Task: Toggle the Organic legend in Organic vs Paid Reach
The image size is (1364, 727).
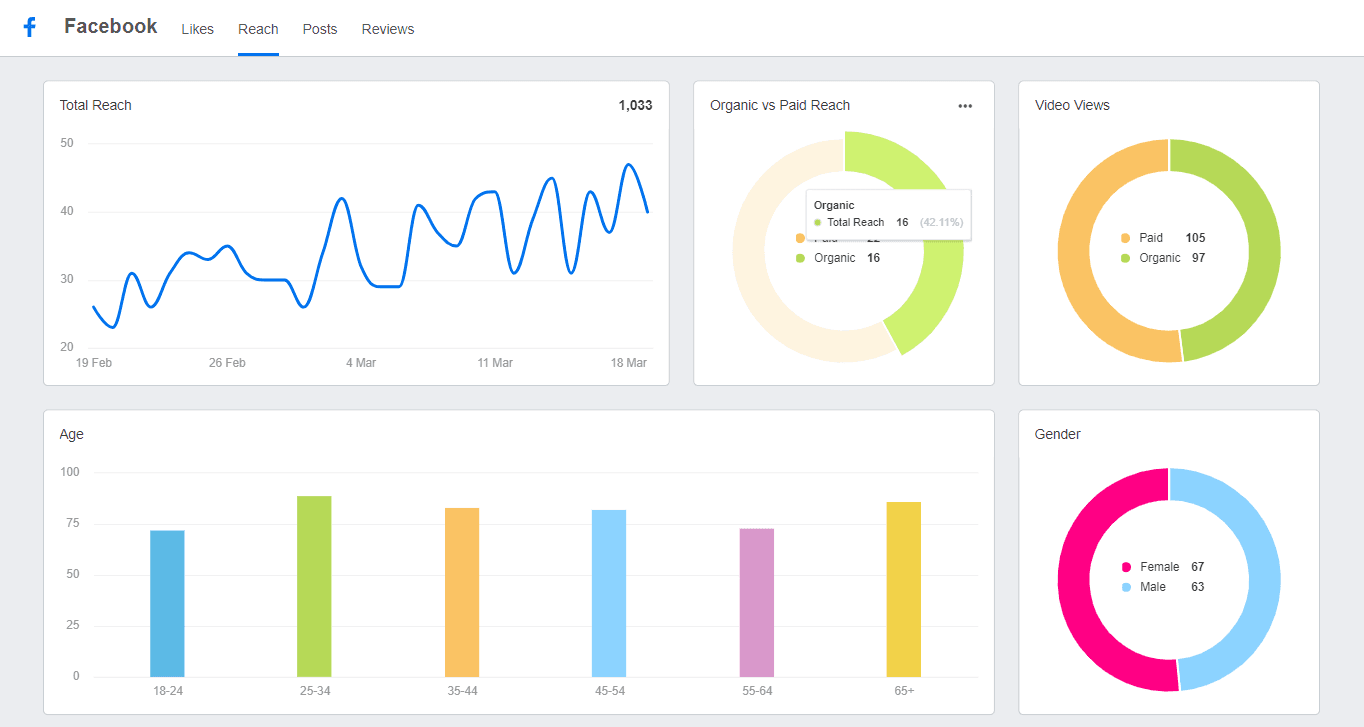Action: tap(833, 257)
